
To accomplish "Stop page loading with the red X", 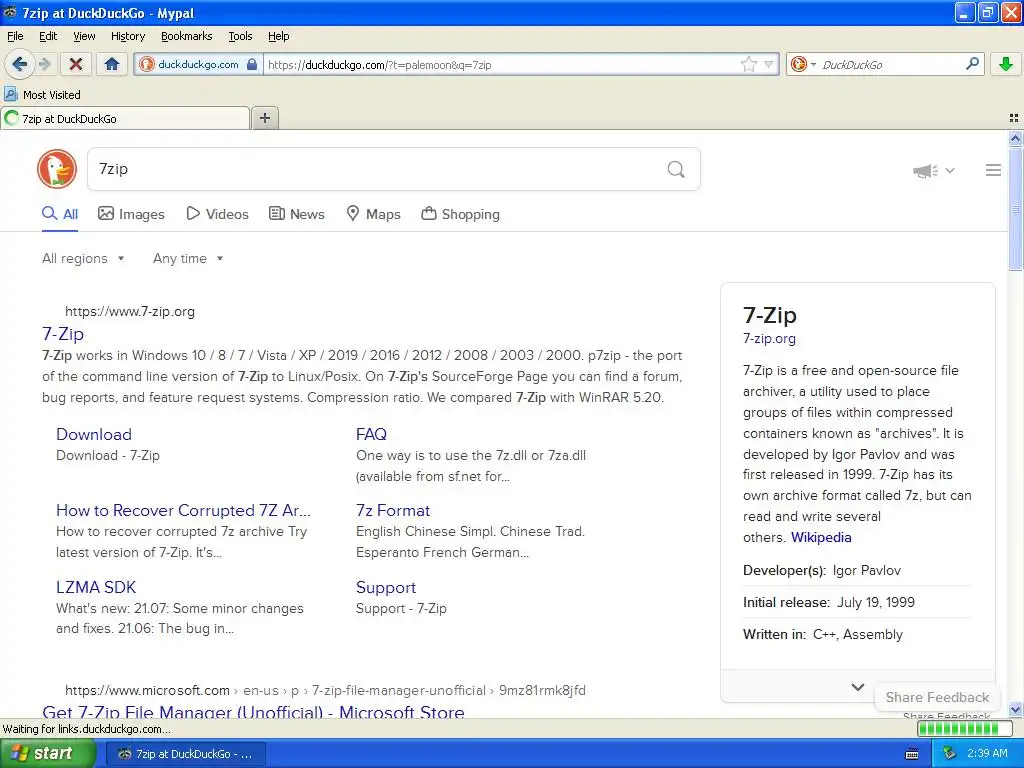I will point(76,64).
